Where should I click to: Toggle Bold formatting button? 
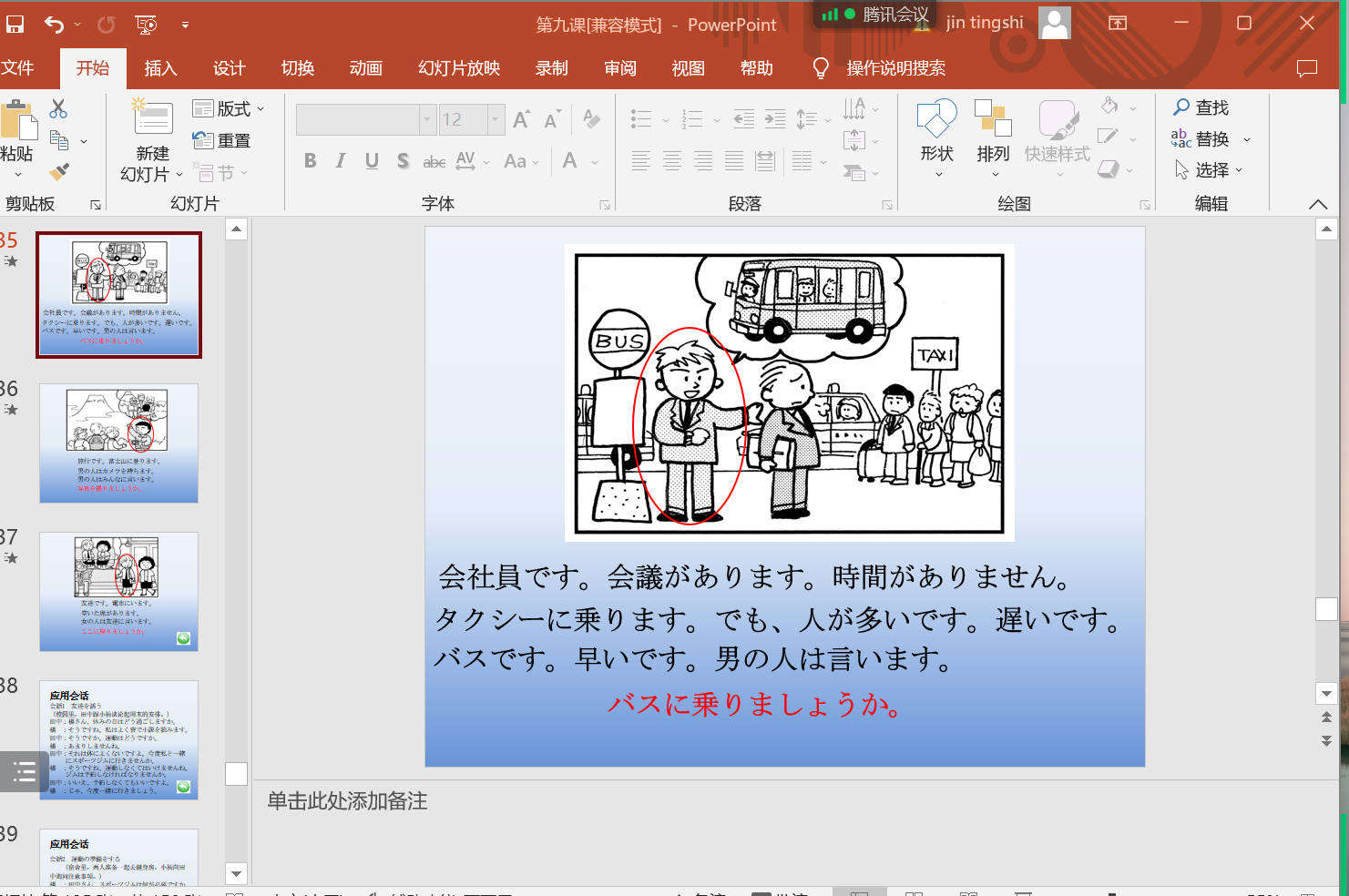[x=310, y=161]
